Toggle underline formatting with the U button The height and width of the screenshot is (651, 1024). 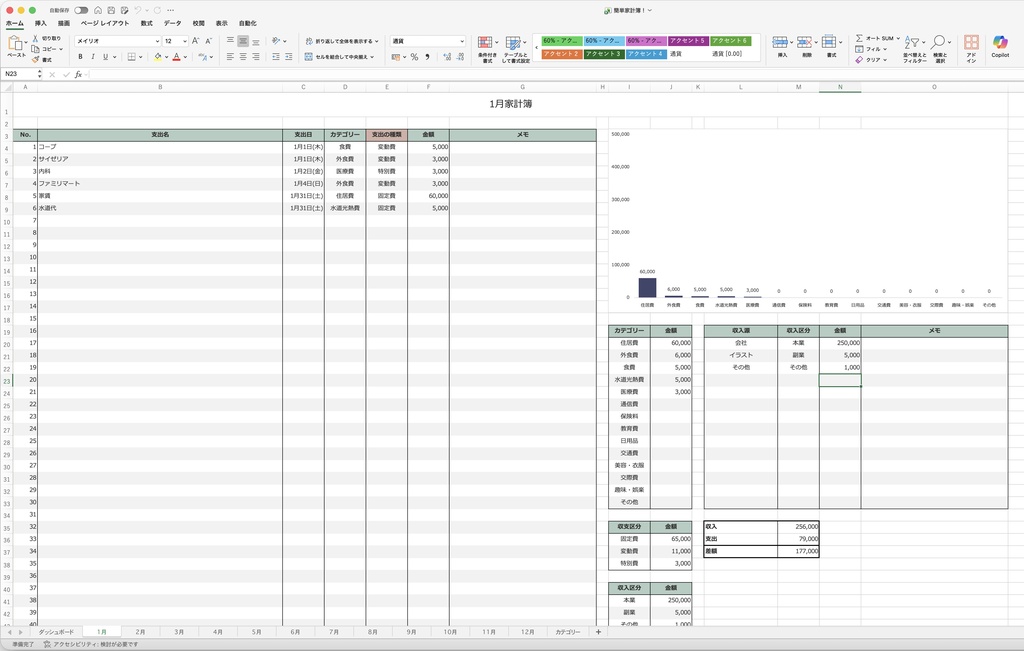coord(104,57)
